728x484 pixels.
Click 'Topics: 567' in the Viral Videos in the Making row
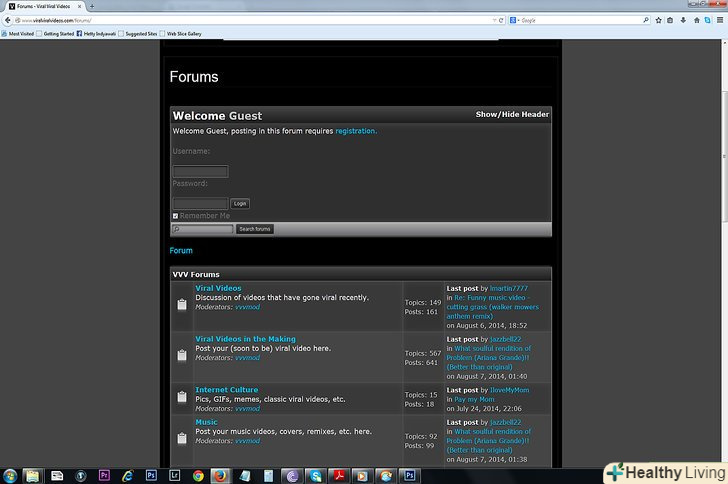422,353
